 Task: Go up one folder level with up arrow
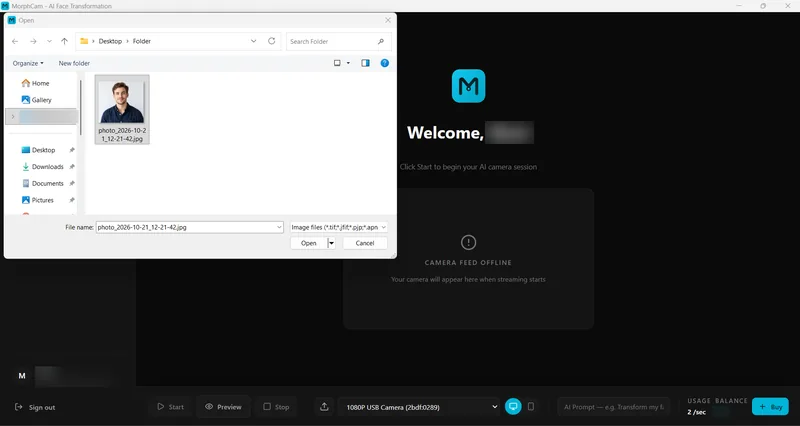[64, 41]
